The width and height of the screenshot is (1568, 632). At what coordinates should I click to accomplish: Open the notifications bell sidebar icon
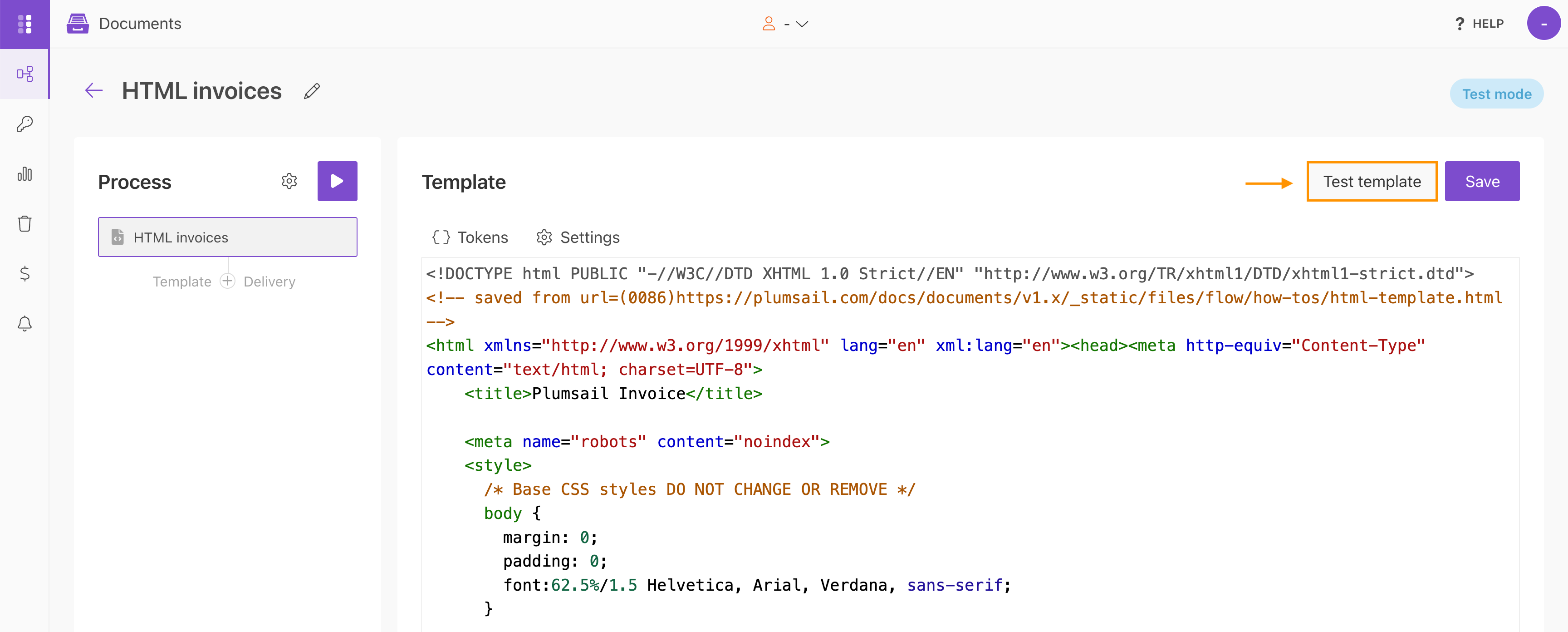(24, 323)
